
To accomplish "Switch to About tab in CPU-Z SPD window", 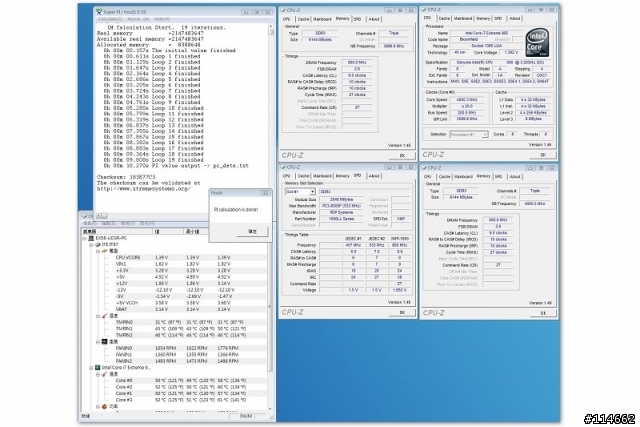I will click(373, 176).
